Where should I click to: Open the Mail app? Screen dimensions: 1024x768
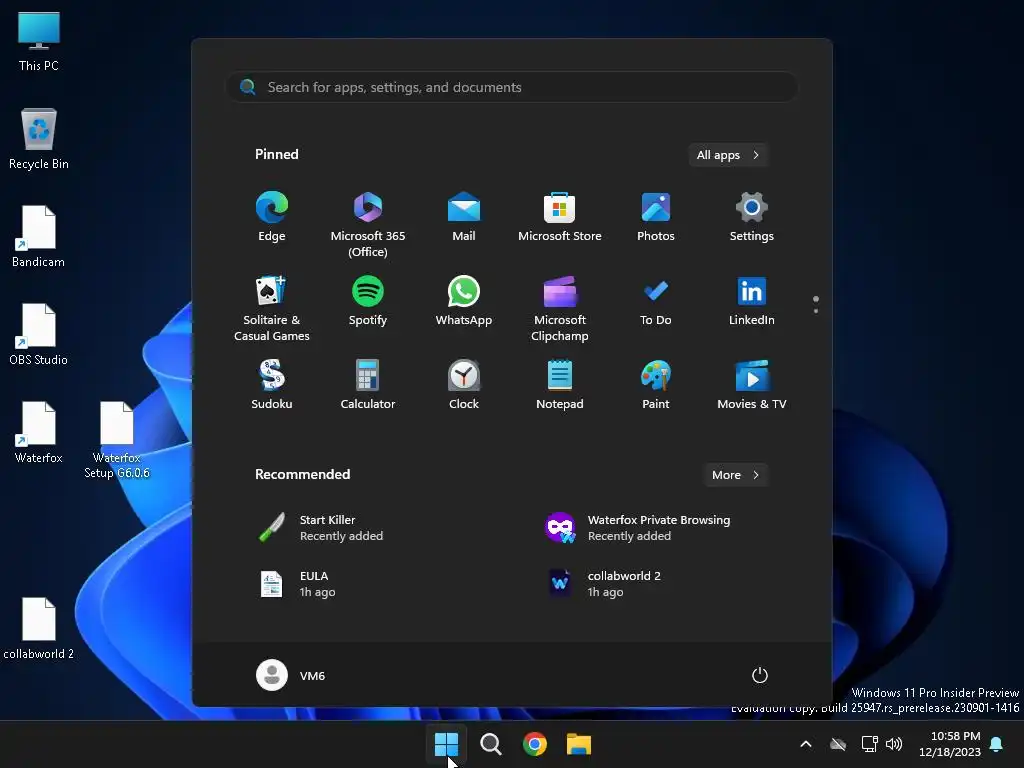[x=464, y=217]
